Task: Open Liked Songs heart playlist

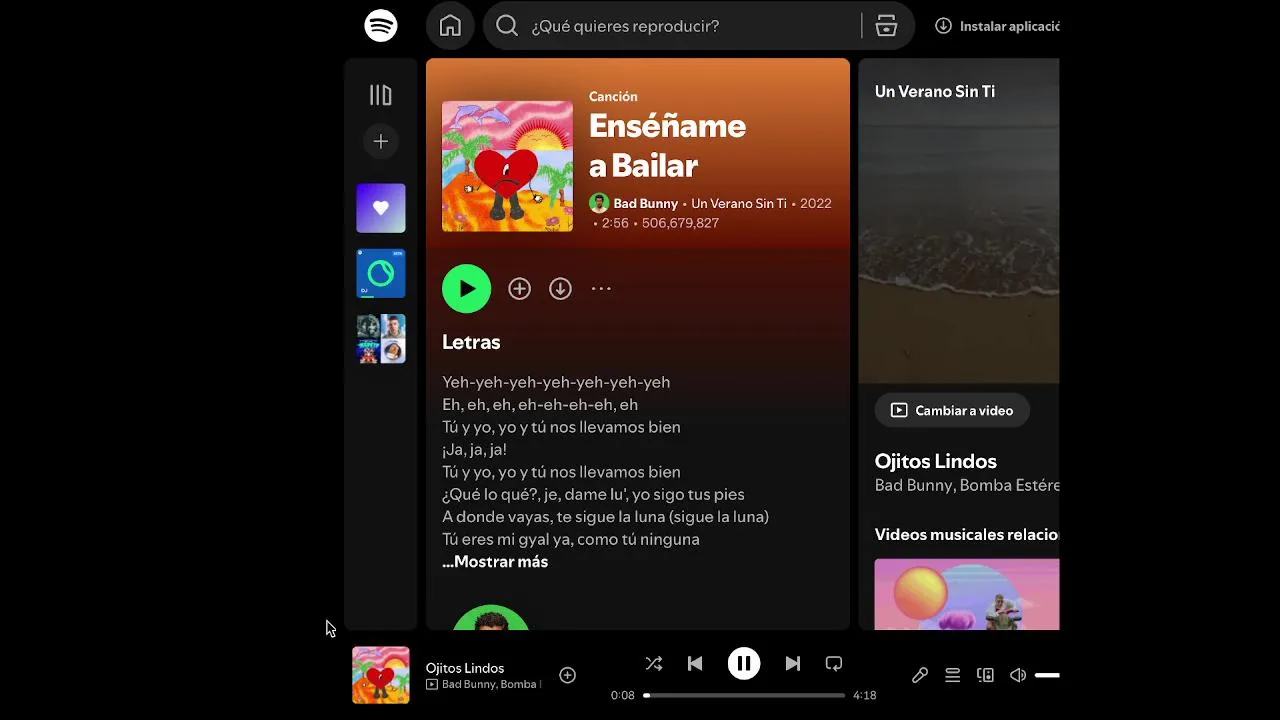Action: tap(381, 208)
